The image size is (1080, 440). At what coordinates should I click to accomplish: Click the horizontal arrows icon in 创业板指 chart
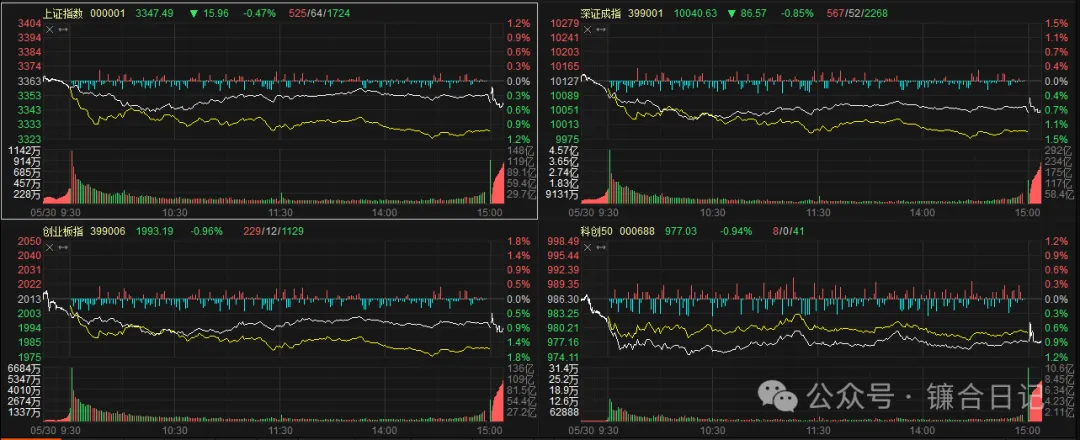[x=63, y=249]
